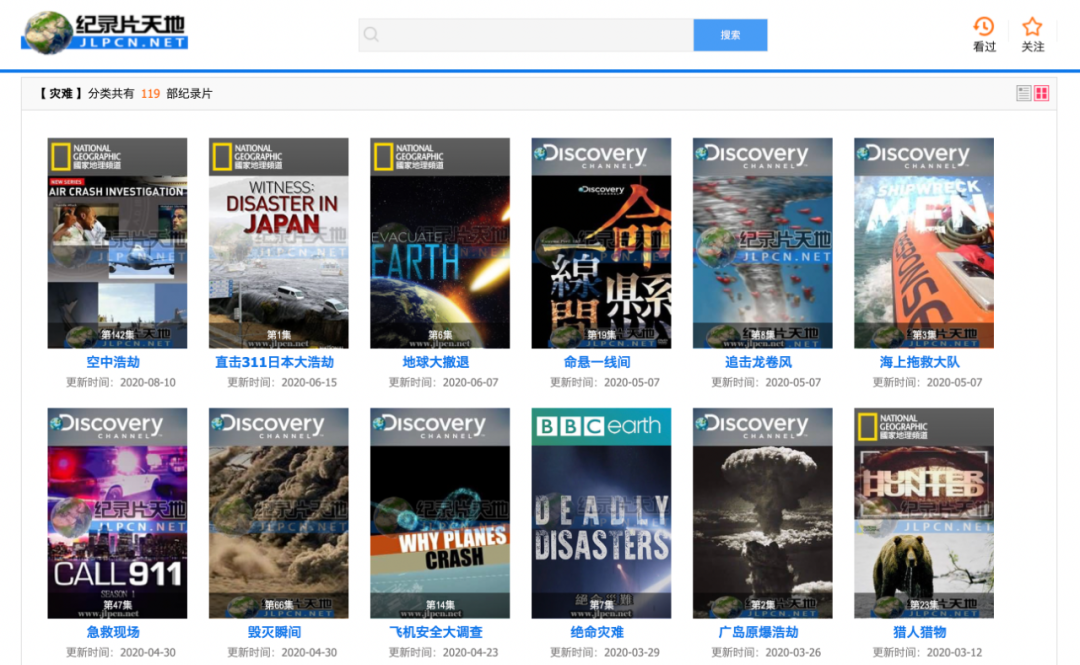
Task: Open the 追击龙卷风 title link
Action: point(758,362)
